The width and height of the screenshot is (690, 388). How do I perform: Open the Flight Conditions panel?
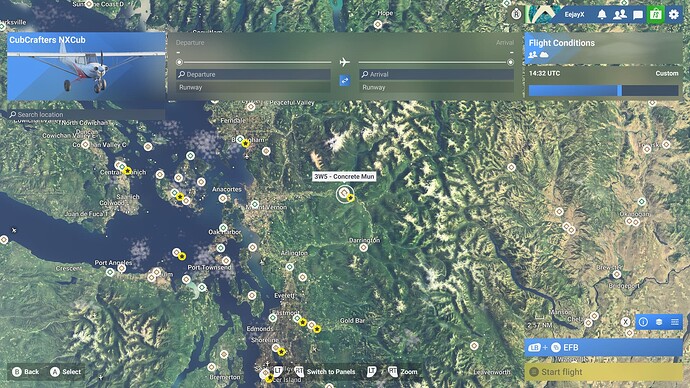[603, 48]
